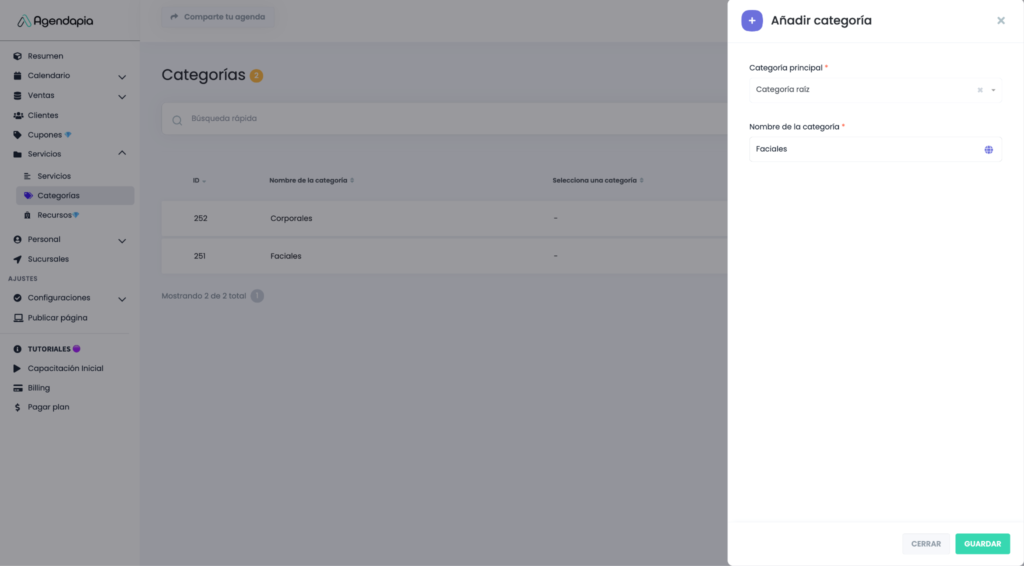Click the Clientes people icon

click(x=18, y=115)
